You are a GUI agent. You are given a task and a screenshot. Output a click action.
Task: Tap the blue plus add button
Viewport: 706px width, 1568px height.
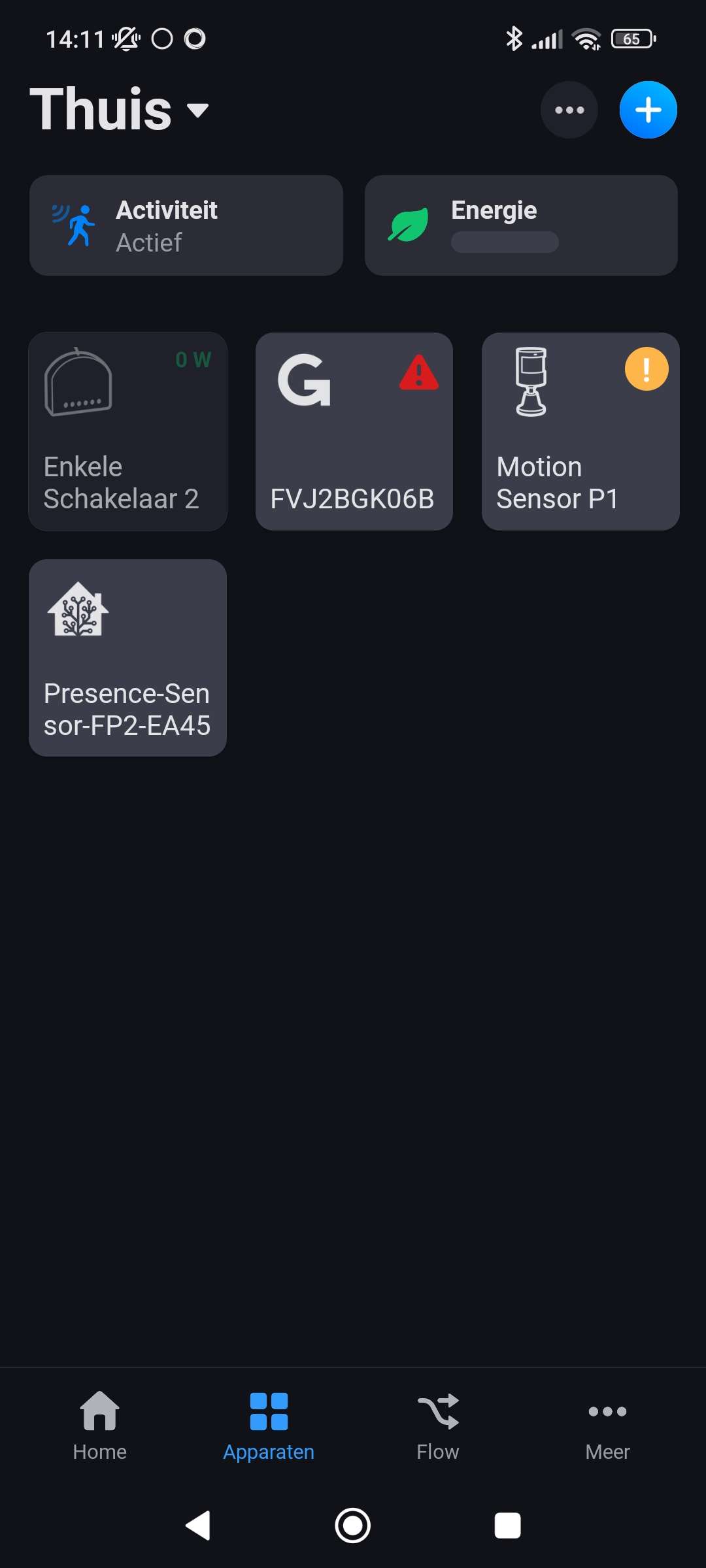648,110
